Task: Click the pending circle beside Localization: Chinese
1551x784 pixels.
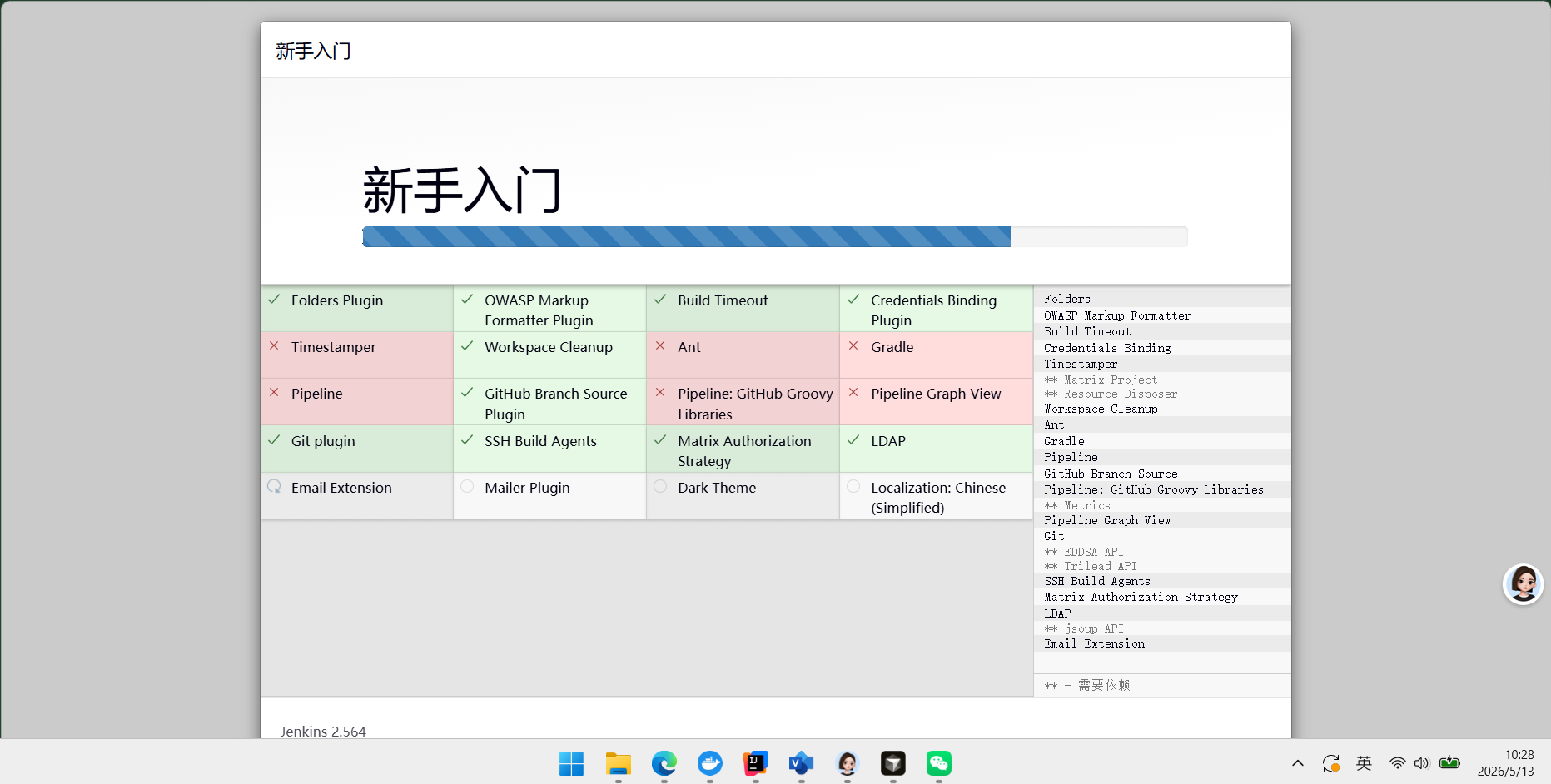Action: pos(853,486)
